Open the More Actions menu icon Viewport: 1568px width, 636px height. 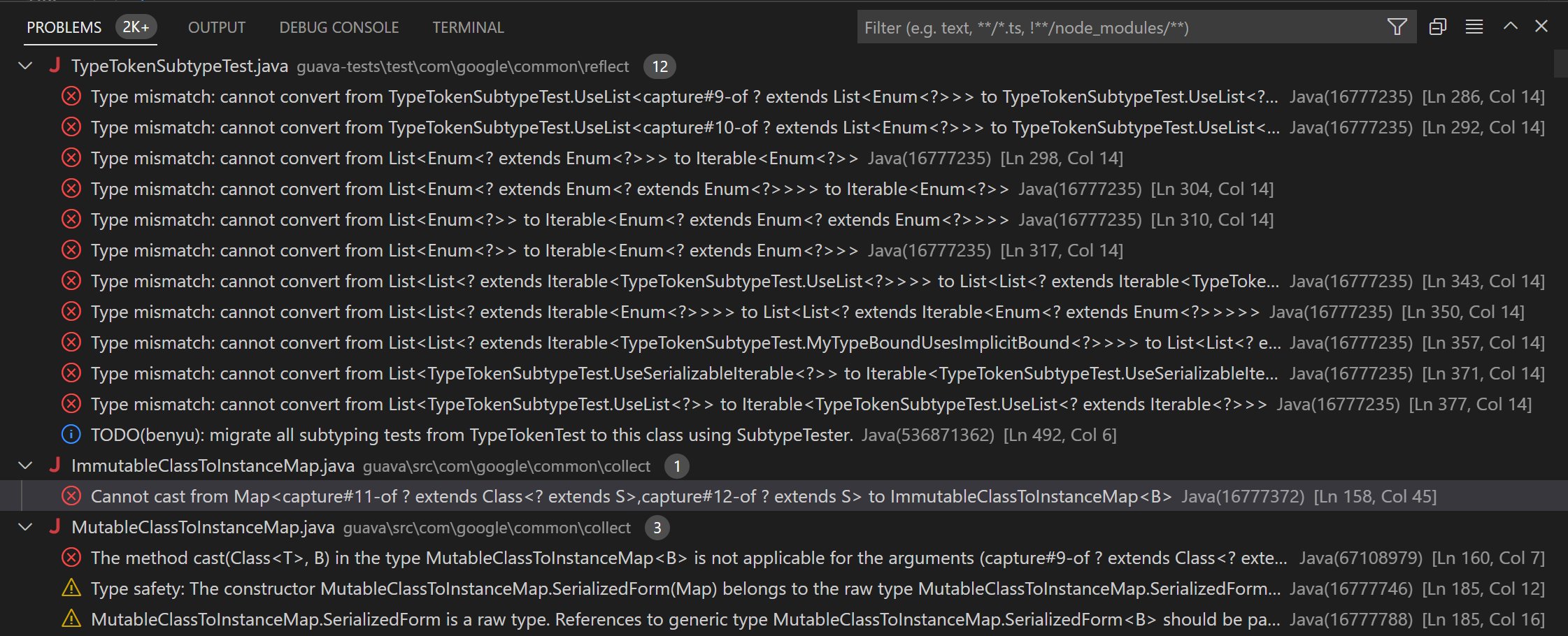pos(1474,27)
